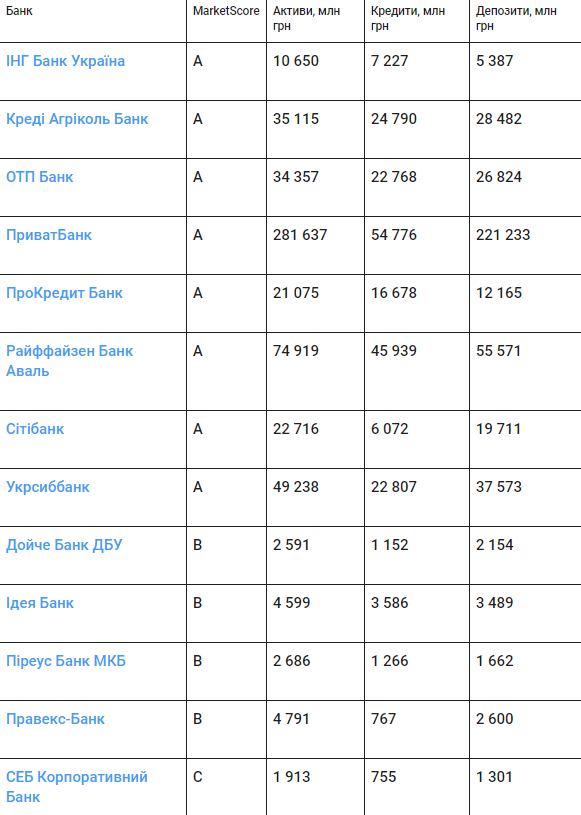Select the ПроКредит Банк link
581x815 pixels.
coord(64,293)
